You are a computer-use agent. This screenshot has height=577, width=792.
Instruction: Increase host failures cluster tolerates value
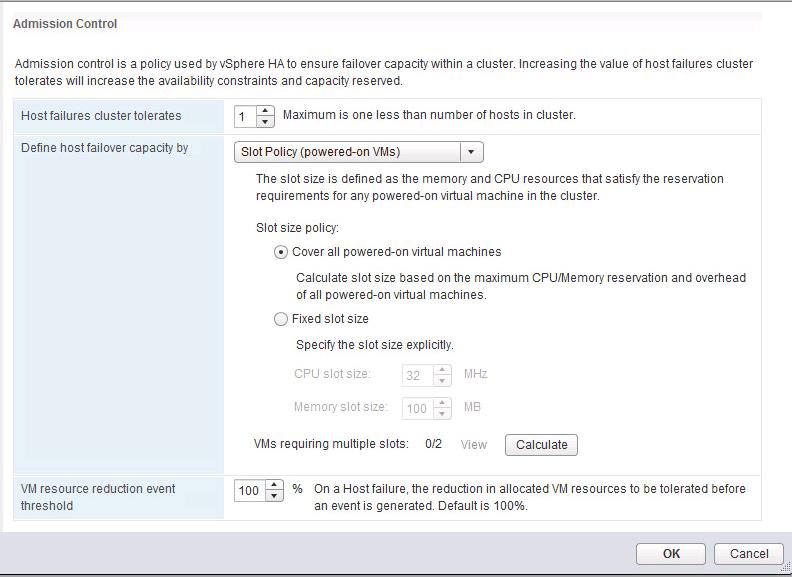pyautogui.click(x=265, y=110)
